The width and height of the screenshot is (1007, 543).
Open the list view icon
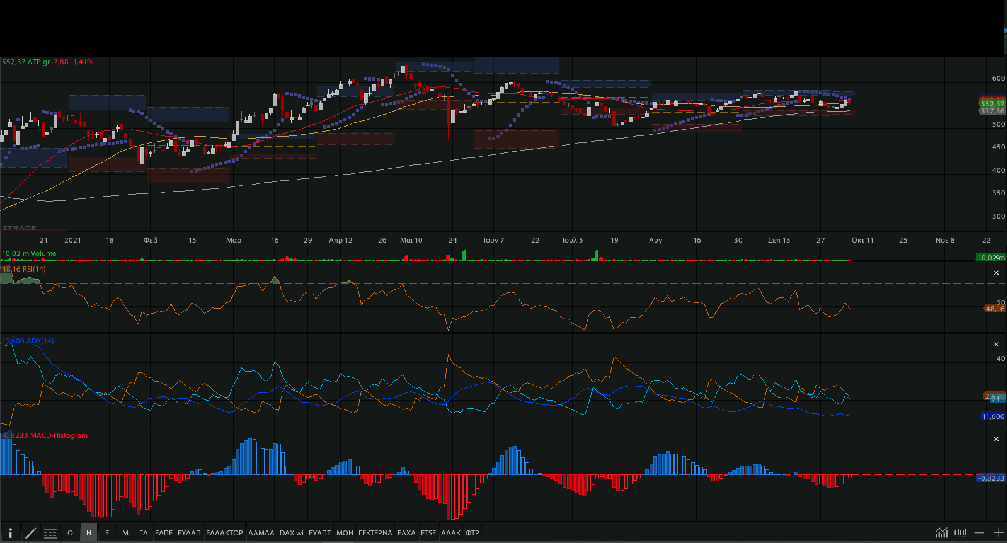50,533
